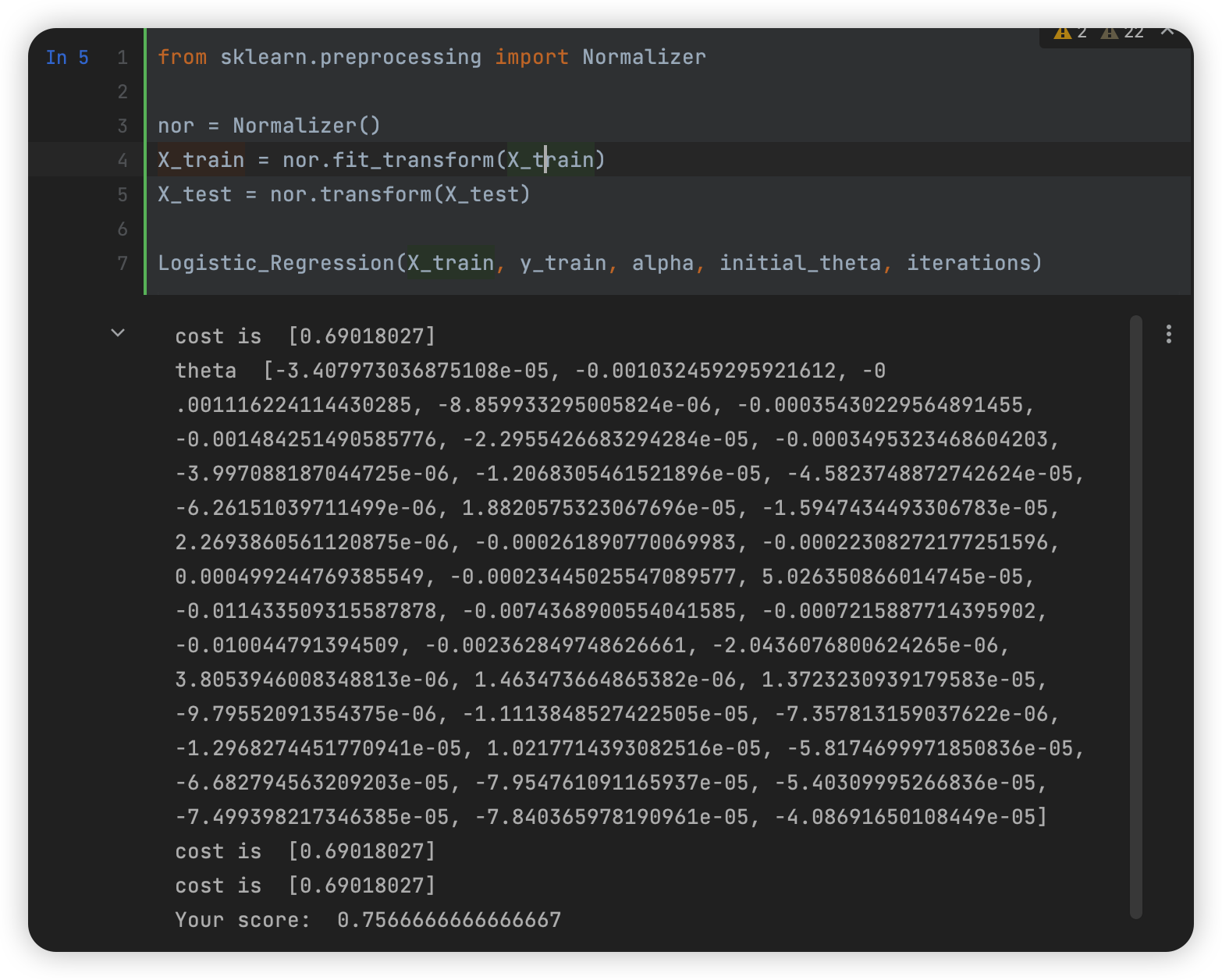Click theta value "1.8820575323067696e-05"
Image resolution: width=1222 pixels, height=980 pixels.
tap(599, 508)
